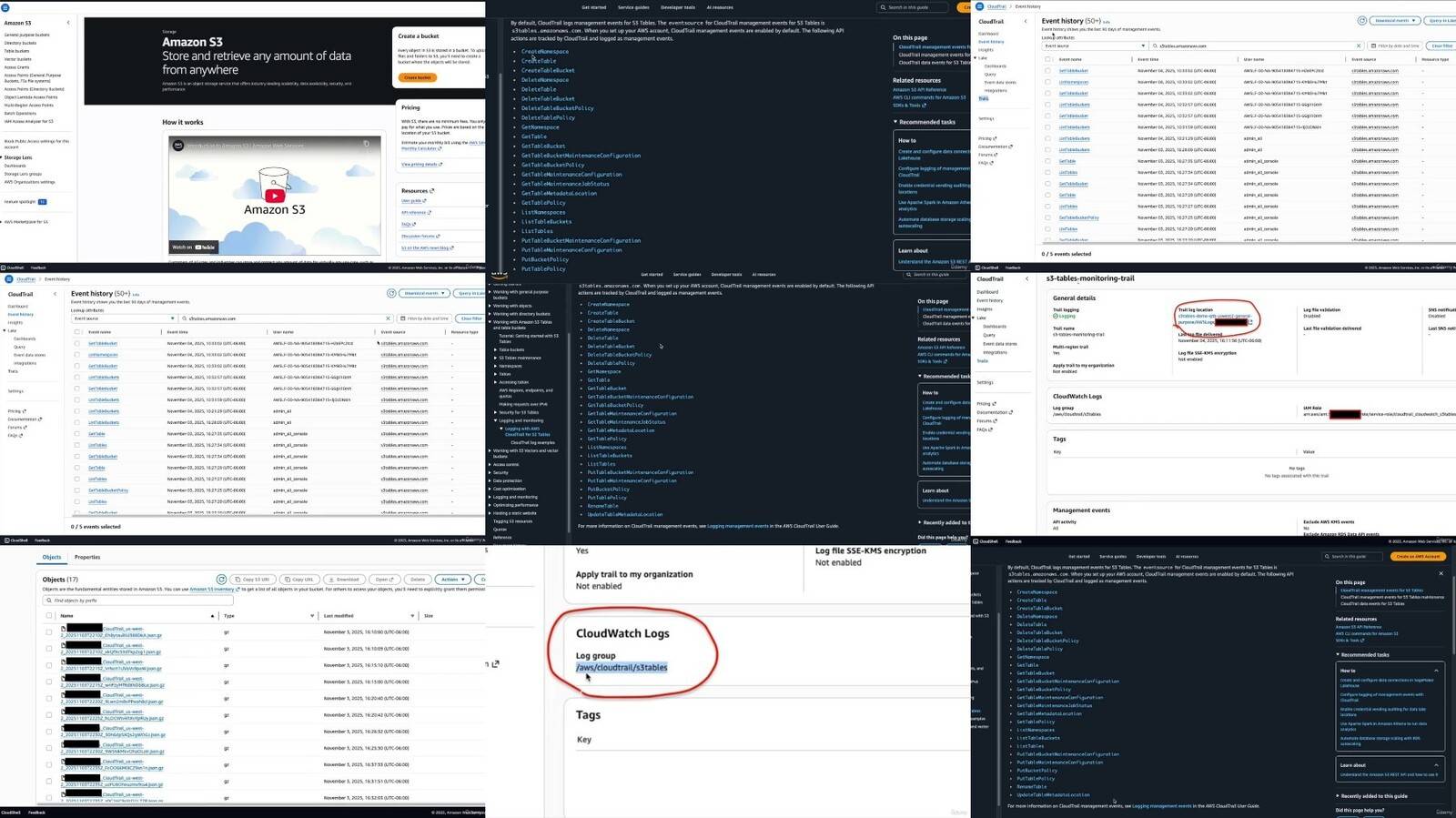Open Download events dropdown in middle-left Event history
1456x818 pixels.
[x=424, y=293]
